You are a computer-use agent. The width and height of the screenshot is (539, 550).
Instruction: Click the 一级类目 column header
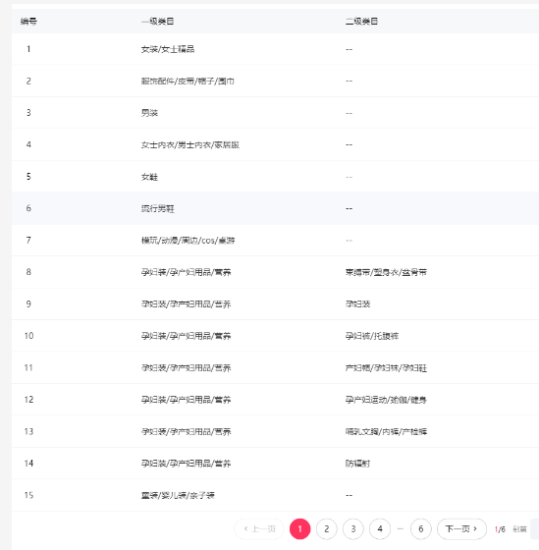(x=157, y=21)
